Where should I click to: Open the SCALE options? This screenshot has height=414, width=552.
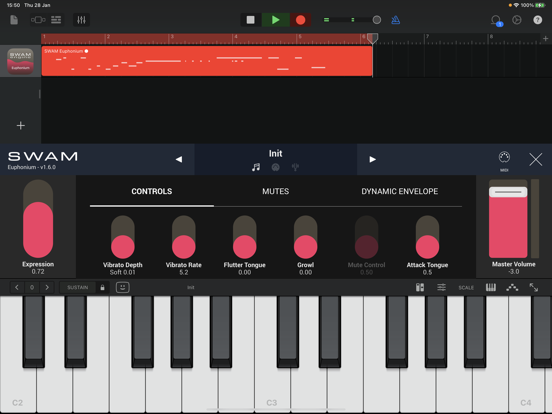click(x=466, y=288)
